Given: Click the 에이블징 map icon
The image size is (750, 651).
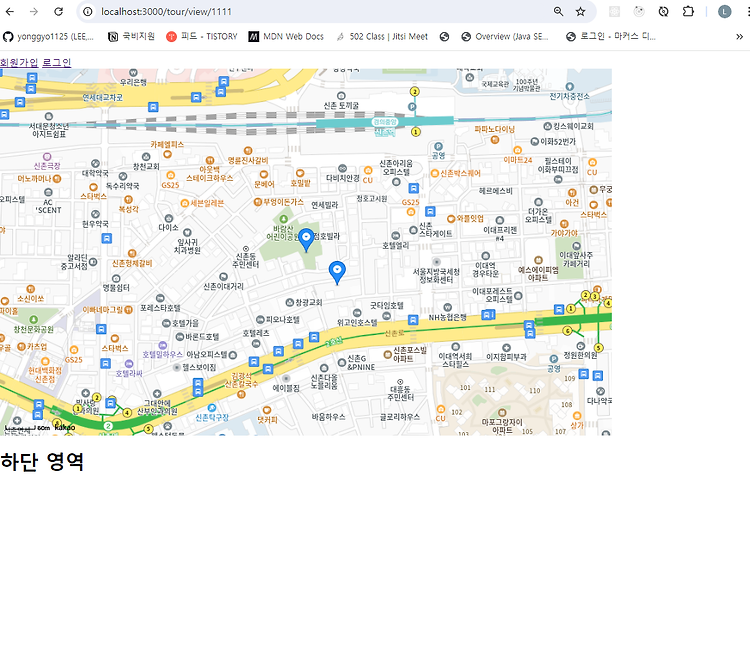Looking at the screenshot, I should (x=286, y=379).
